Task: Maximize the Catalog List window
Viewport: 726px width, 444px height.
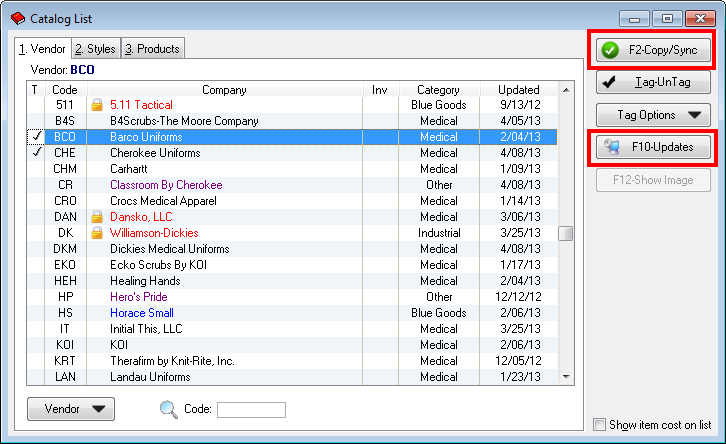Action: (667, 19)
